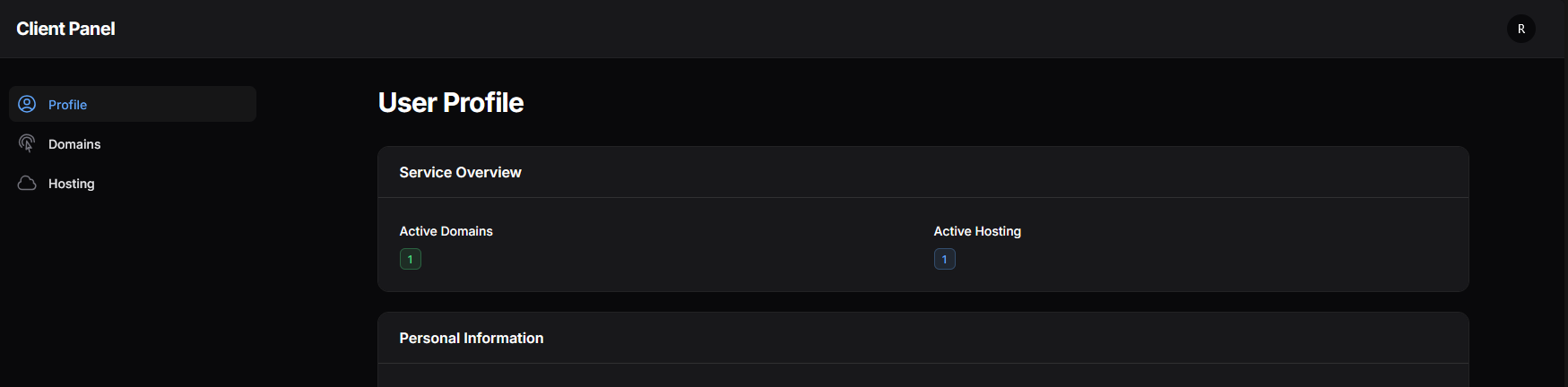1568x387 pixels.
Task: Click the User Profile page heading
Action: [450, 103]
